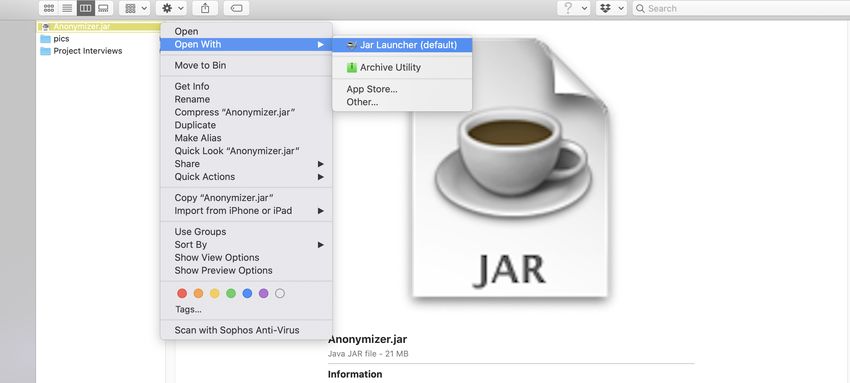This screenshot has height=383, width=850.
Task: Click the Anonymizer.jar preview title
Action: [x=368, y=340]
